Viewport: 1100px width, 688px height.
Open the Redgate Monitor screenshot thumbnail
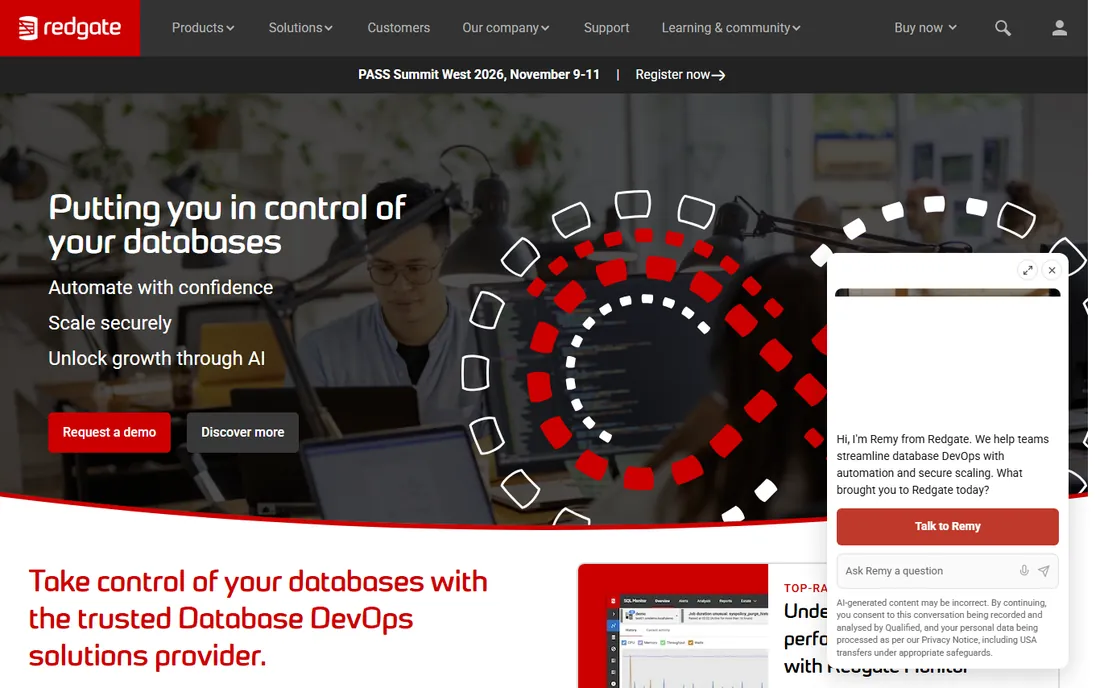tap(673, 626)
